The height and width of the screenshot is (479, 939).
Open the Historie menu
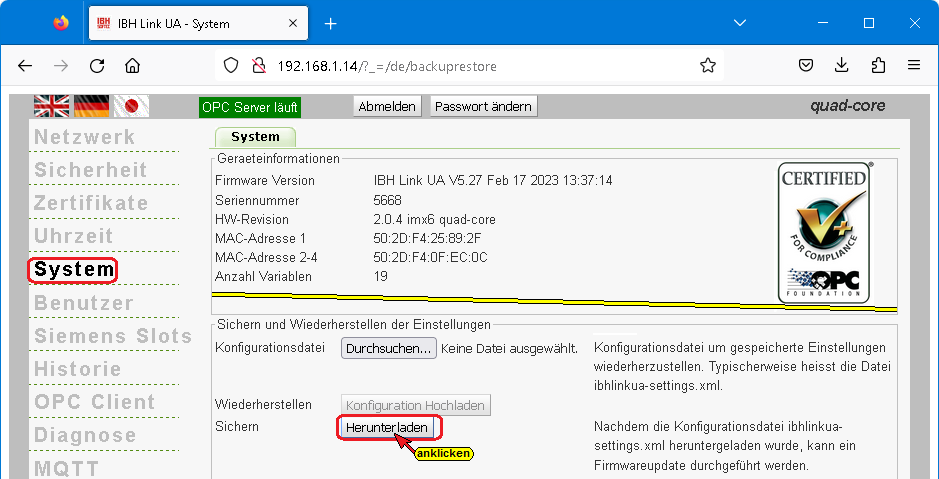pos(78,369)
